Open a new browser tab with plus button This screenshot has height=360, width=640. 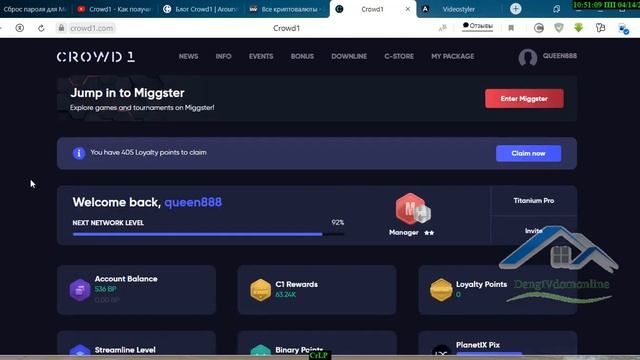point(516,9)
